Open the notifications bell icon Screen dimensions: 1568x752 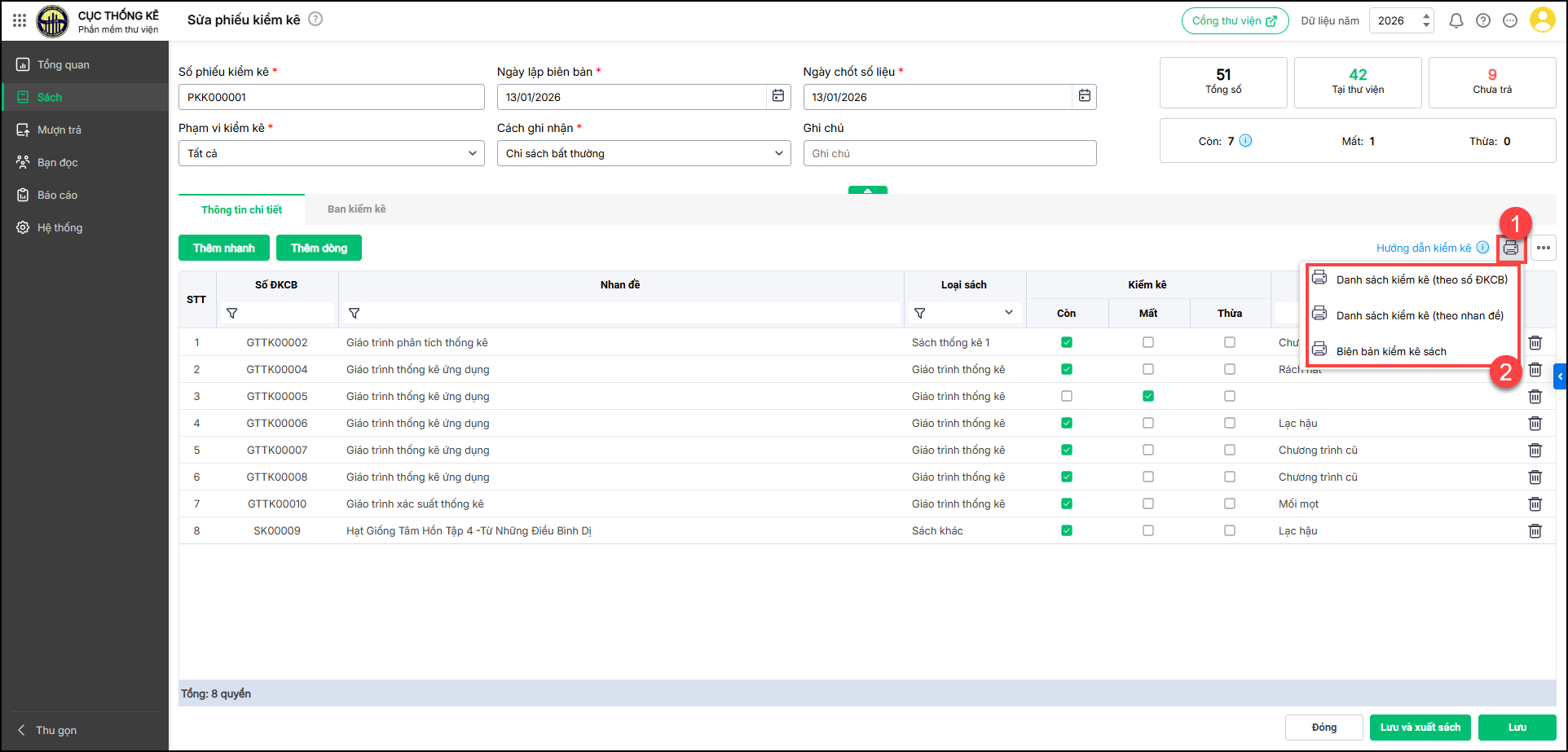(x=1456, y=21)
